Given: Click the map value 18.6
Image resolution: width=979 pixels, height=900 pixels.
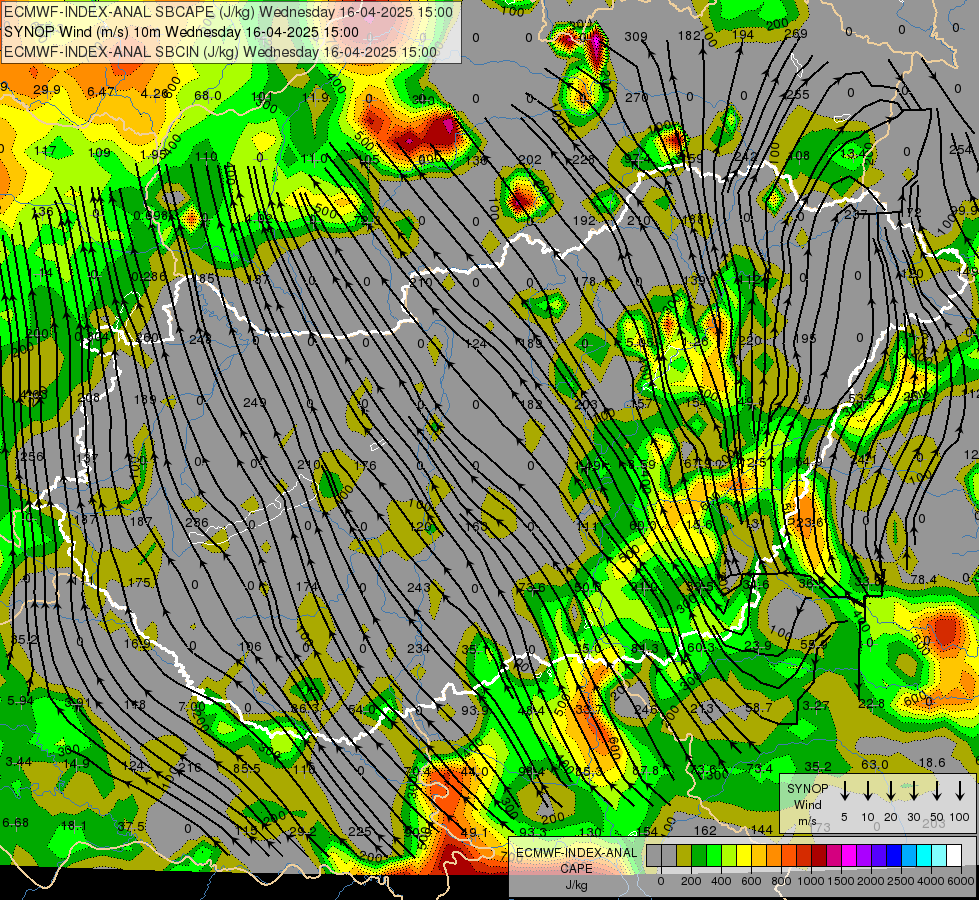Looking at the screenshot, I should (x=932, y=762).
